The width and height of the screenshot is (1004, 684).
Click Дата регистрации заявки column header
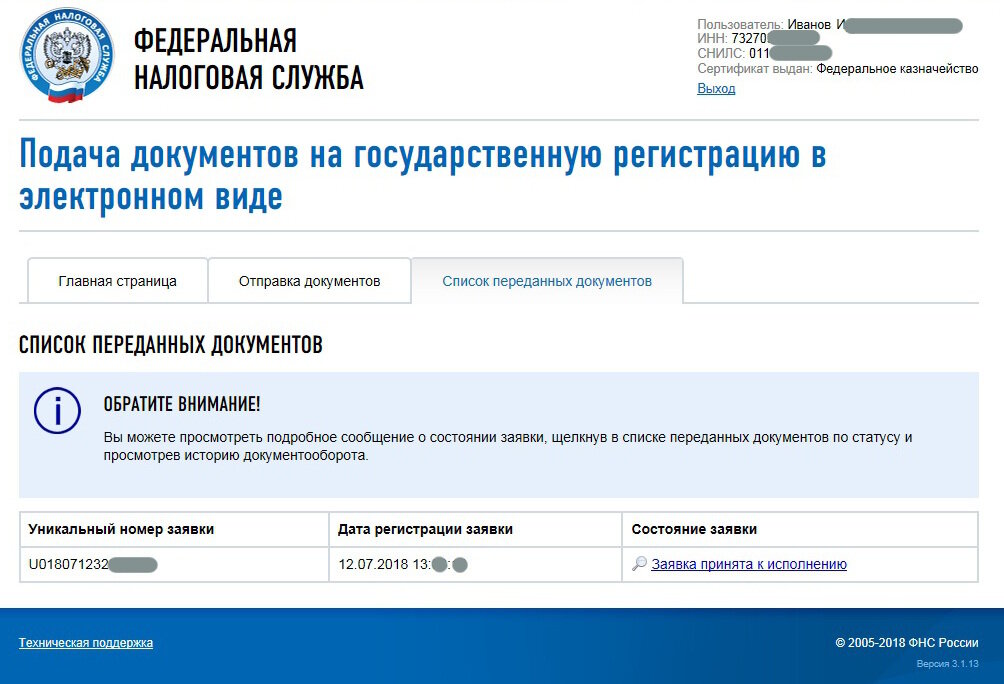[475, 529]
